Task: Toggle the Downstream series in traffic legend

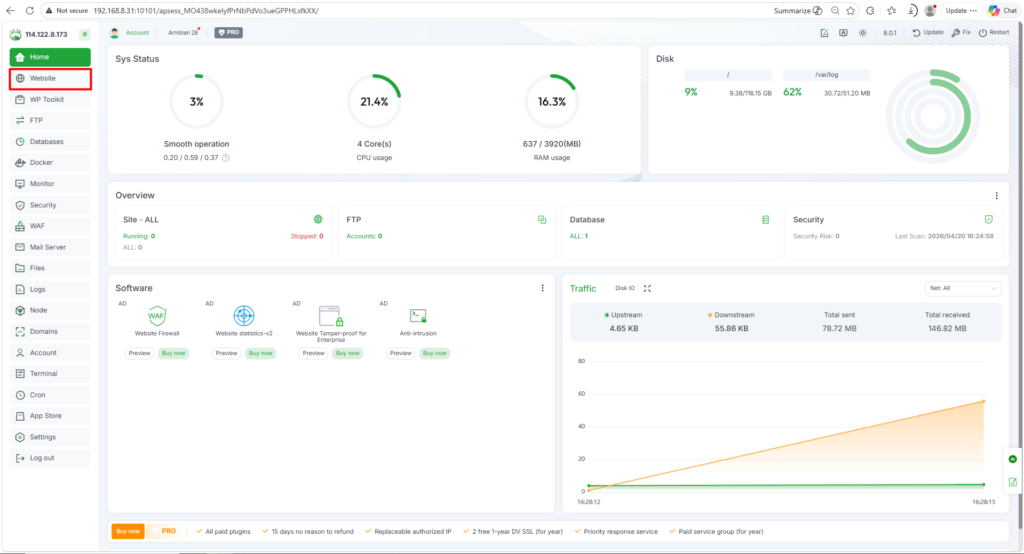Action: tap(734, 315)
